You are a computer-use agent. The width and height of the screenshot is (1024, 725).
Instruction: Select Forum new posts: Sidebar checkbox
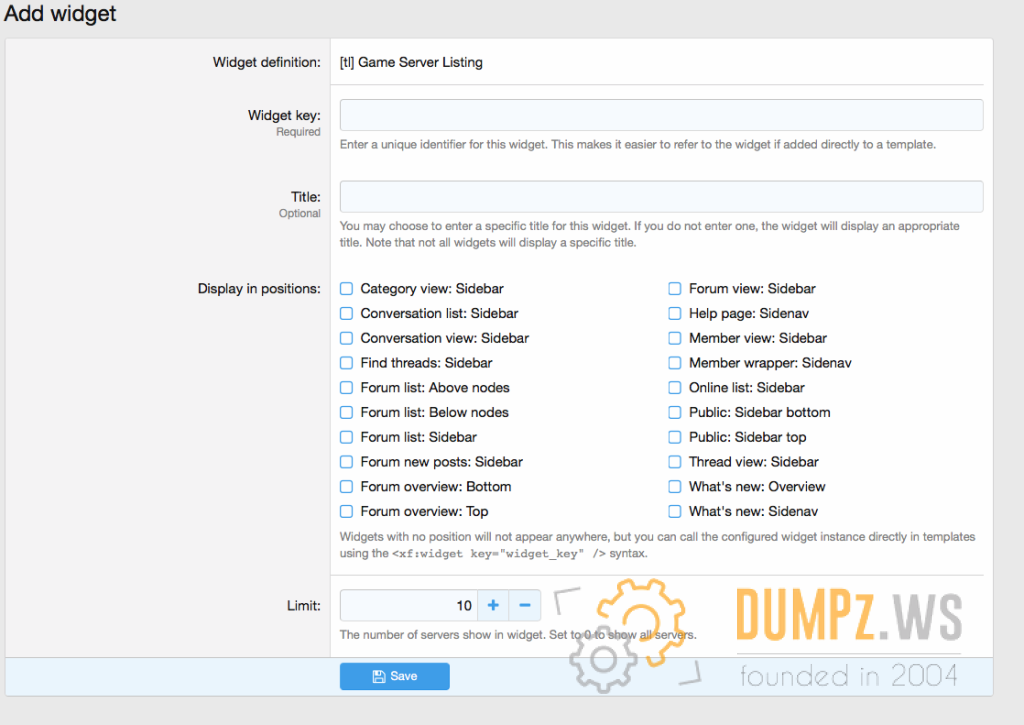347,462
